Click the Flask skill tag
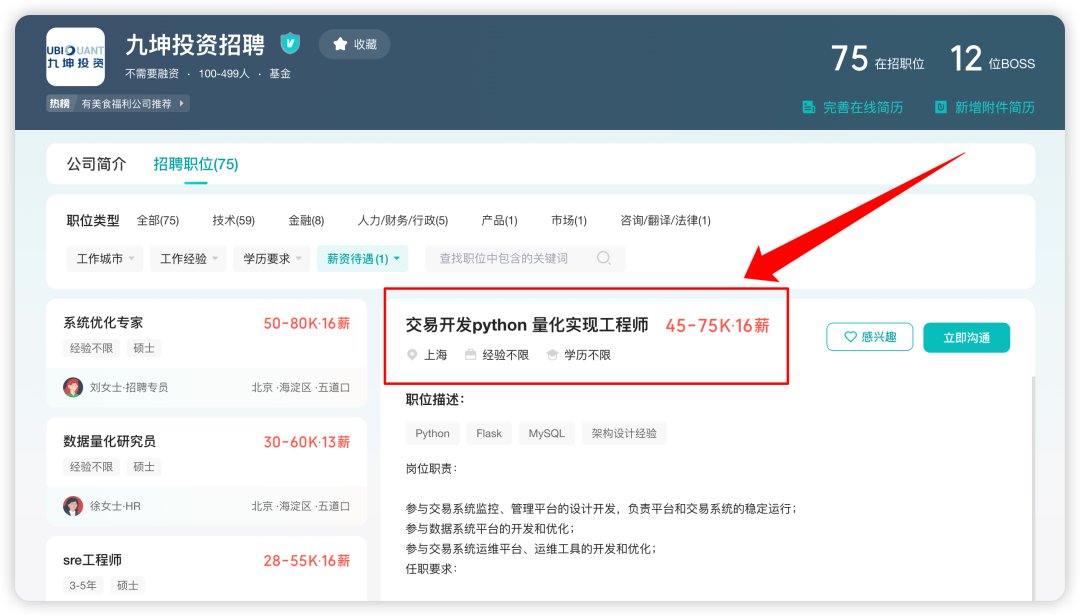The height and width of the screenshot is (616, 1080). 489,433
